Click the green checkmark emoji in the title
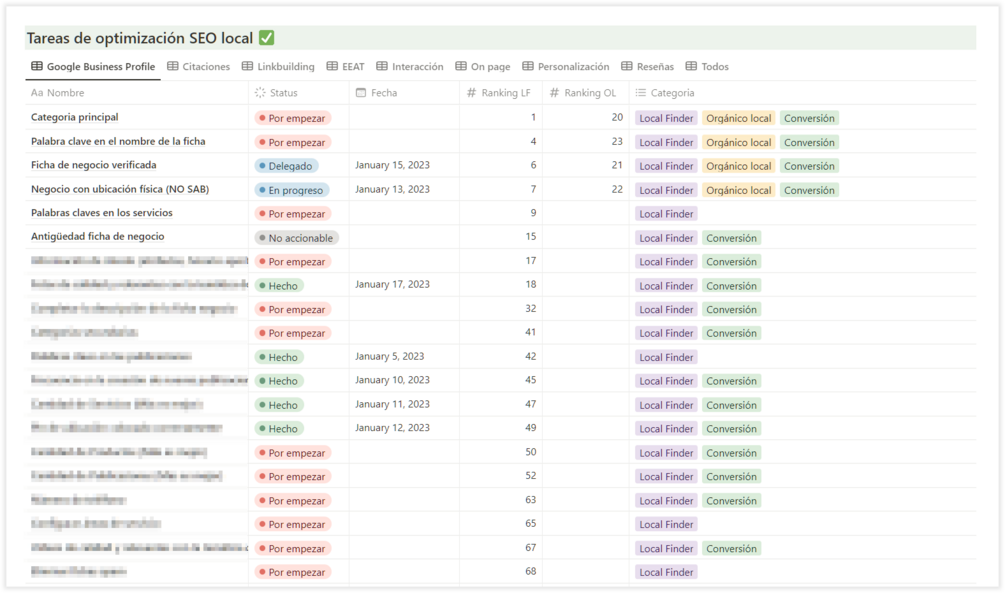Viewport: 1005px width, 593px height. 266,38
